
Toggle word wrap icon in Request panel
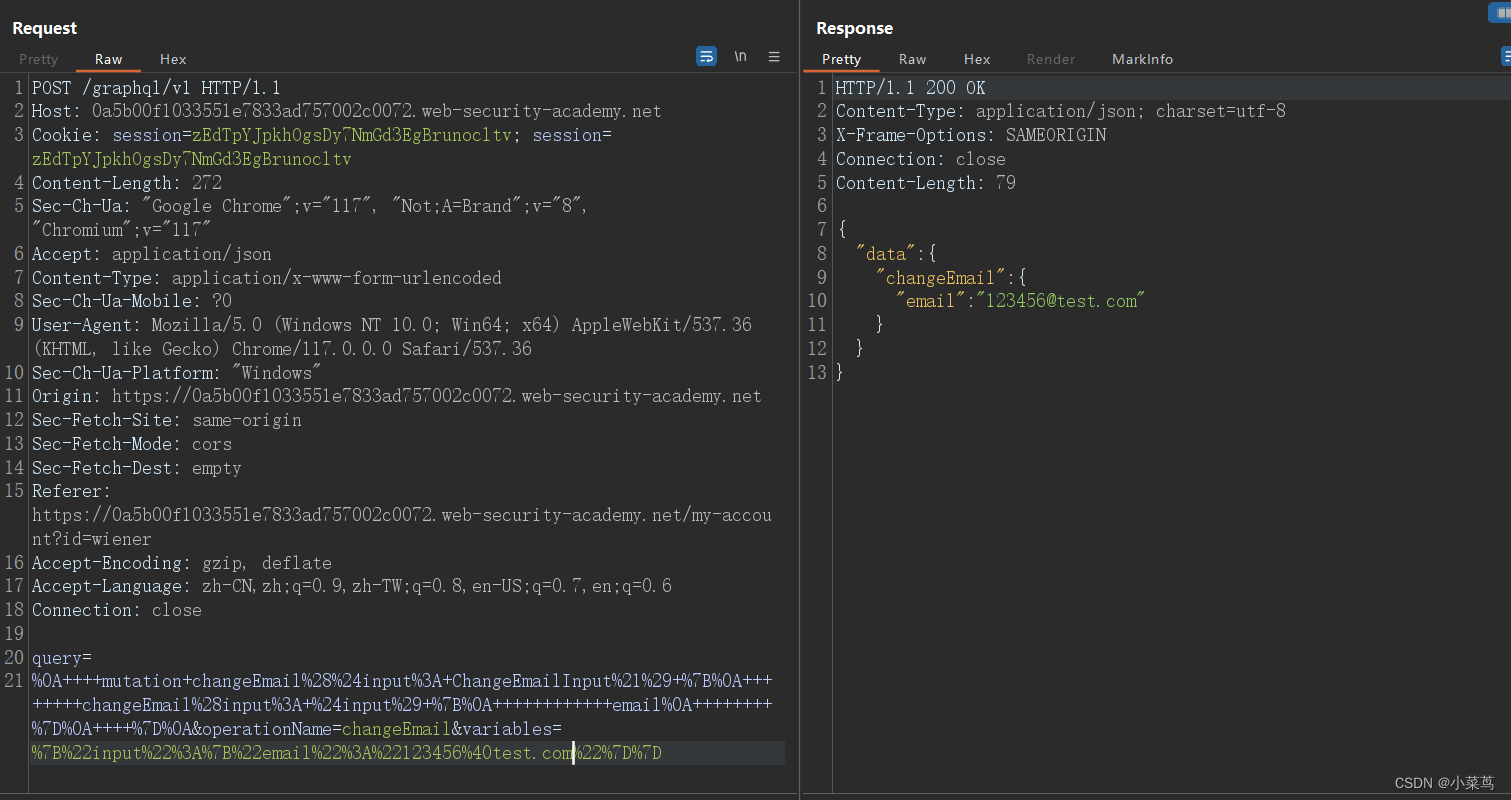click(706, 56)
